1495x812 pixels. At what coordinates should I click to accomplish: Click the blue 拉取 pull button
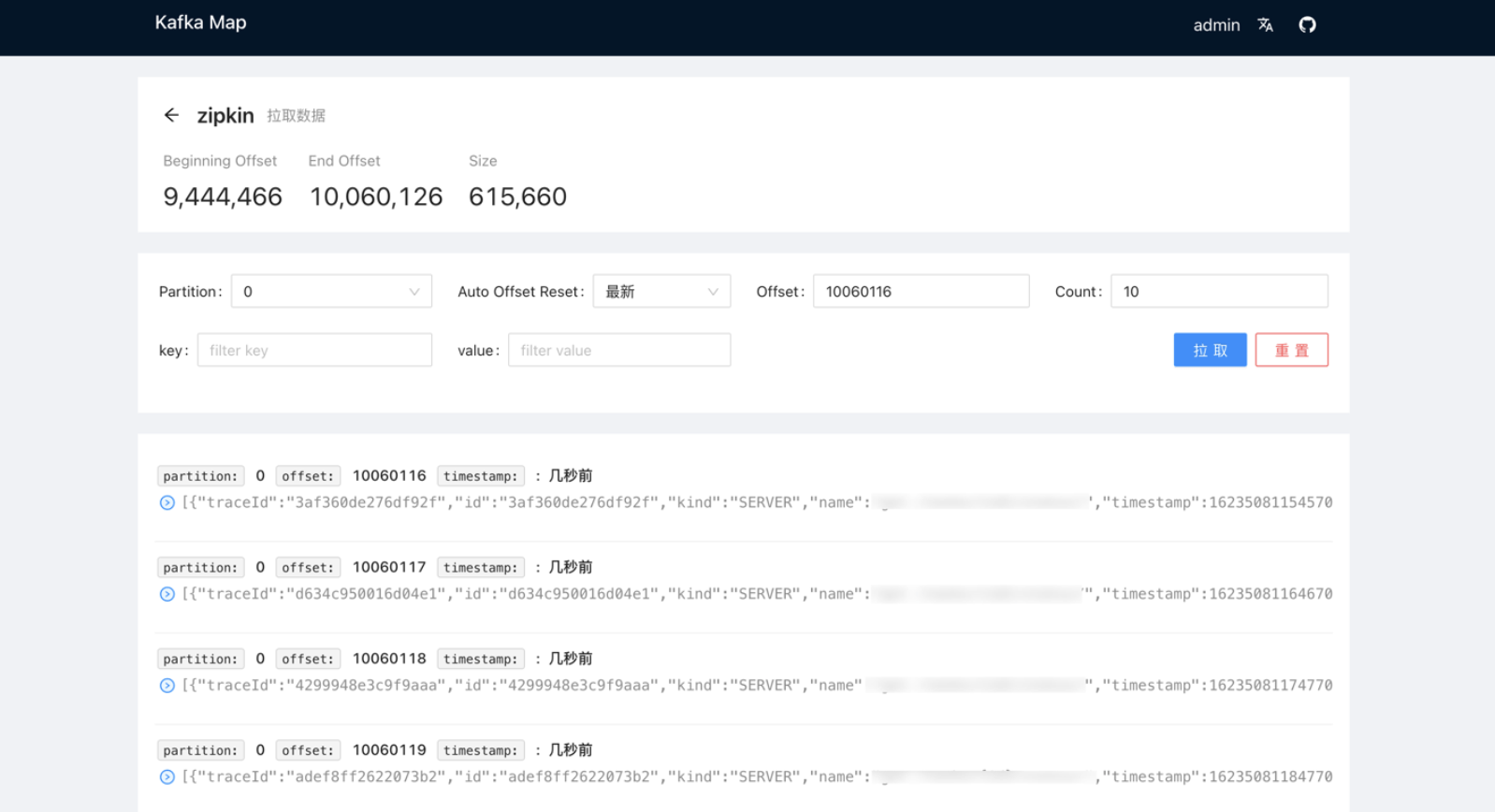pos(1210,350)
